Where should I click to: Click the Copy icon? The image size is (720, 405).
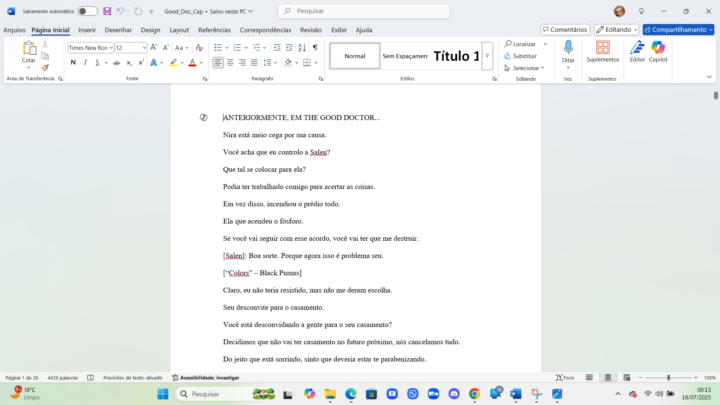[45, 56]
